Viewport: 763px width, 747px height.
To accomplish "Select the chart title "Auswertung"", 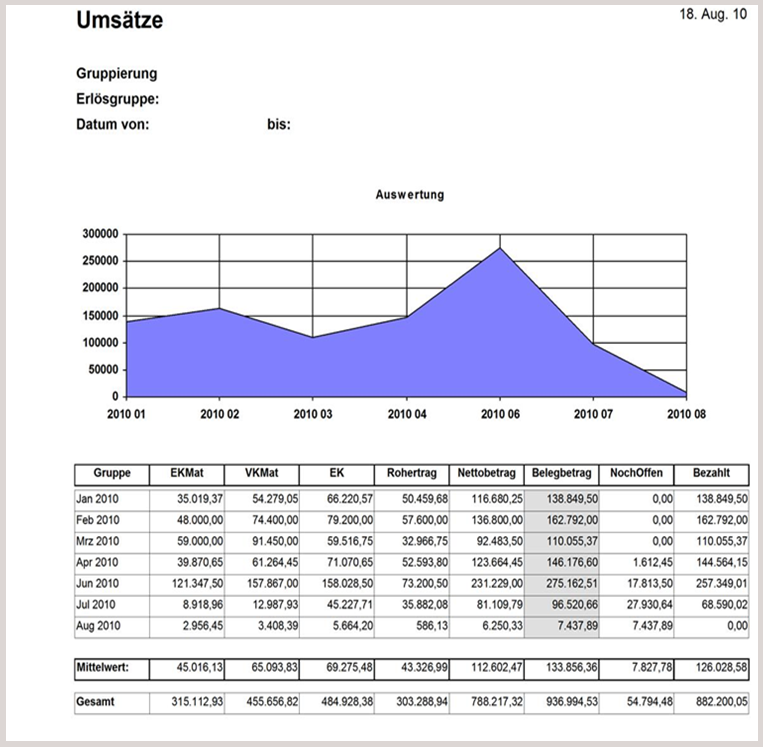I will [410, 195].
